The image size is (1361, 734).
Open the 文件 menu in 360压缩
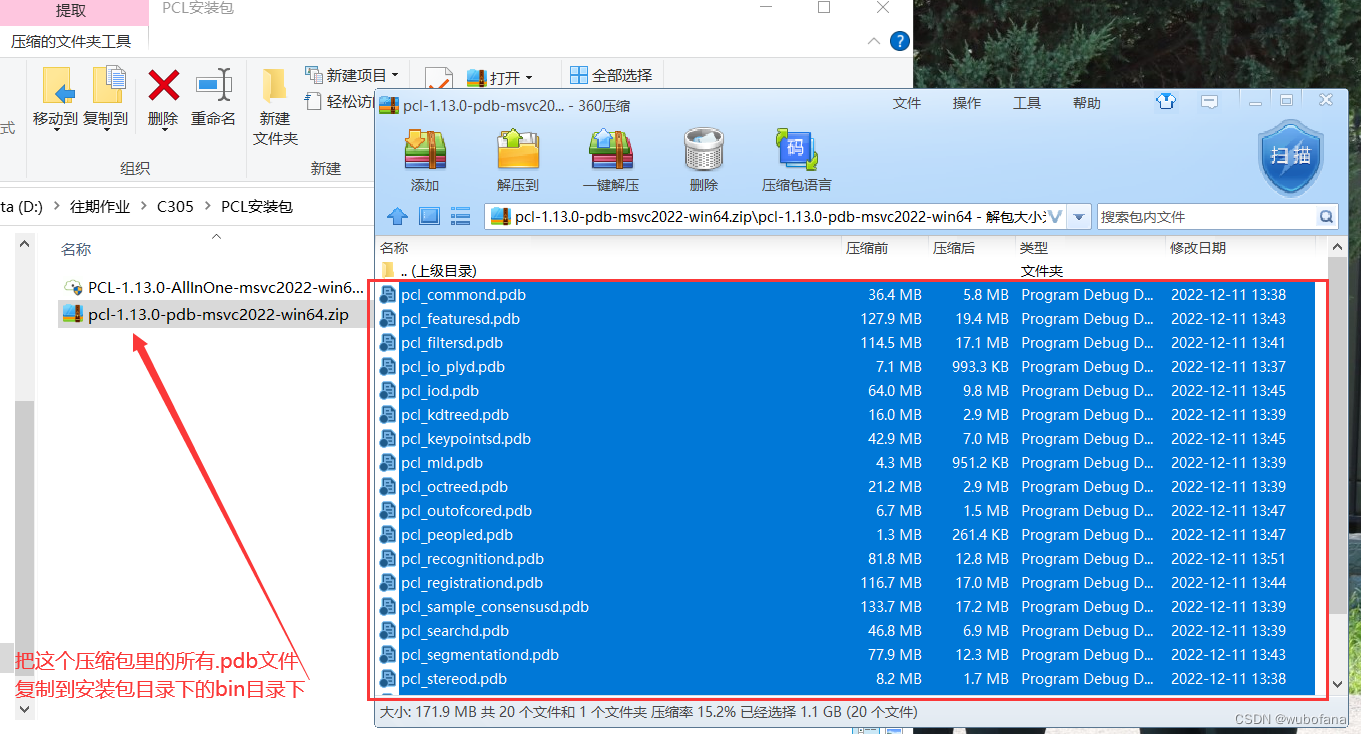(x=907, y=103)
